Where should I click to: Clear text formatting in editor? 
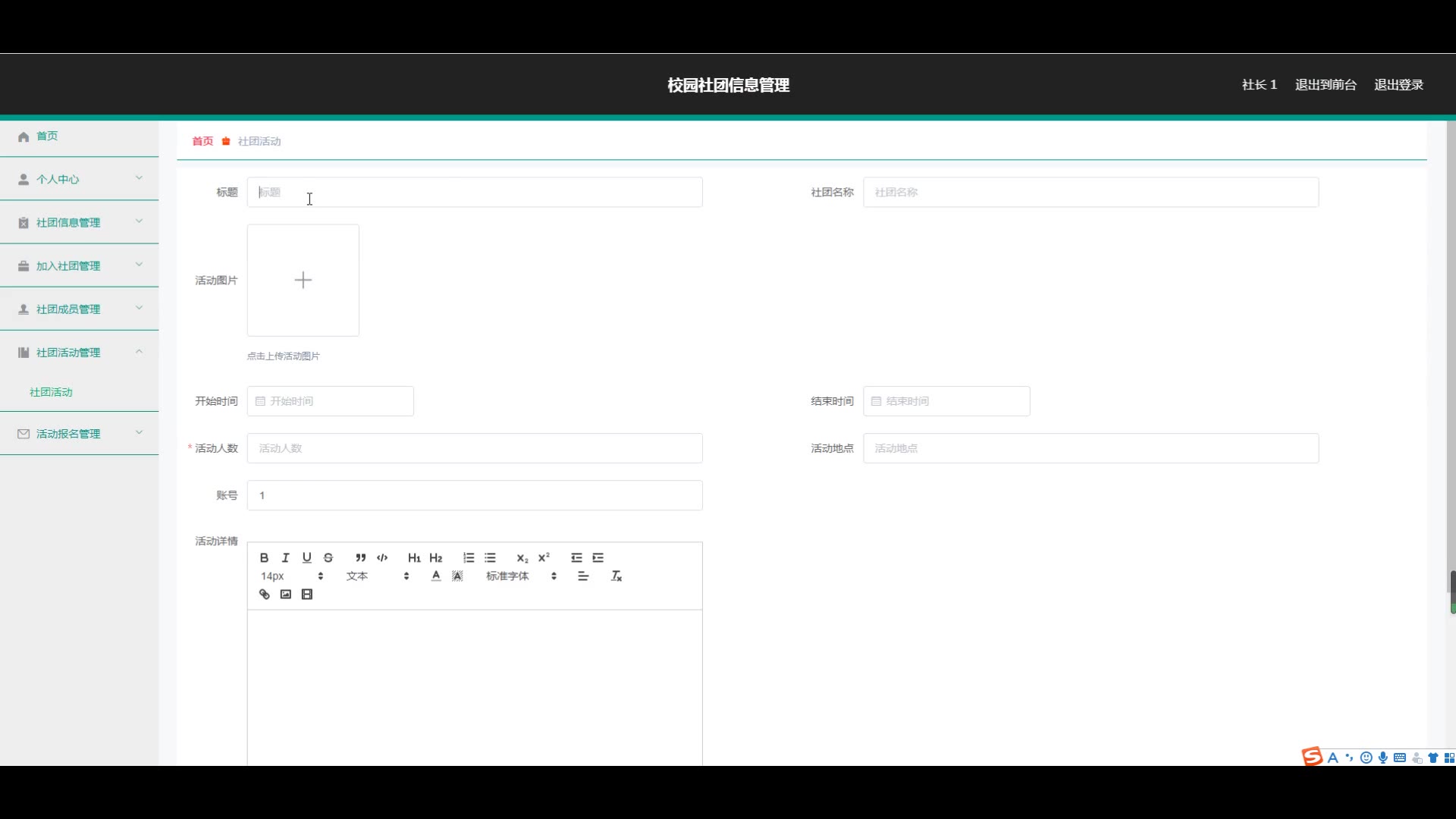617,576
